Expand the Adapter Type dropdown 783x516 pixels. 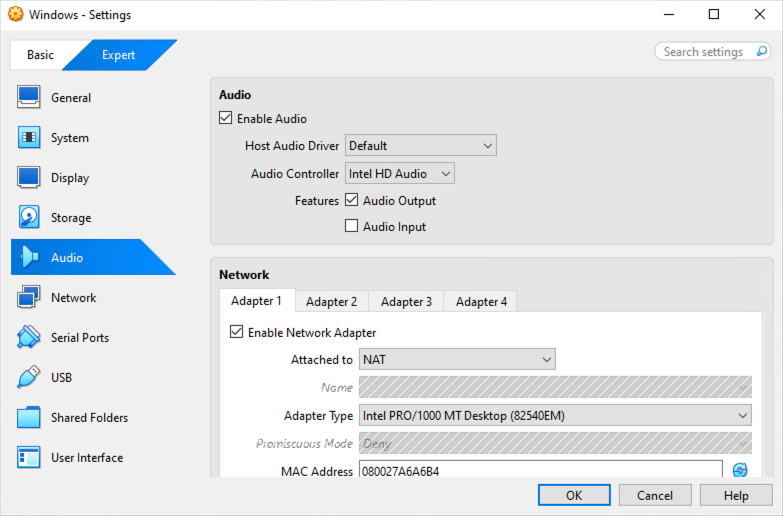click(x=555, y=415)
